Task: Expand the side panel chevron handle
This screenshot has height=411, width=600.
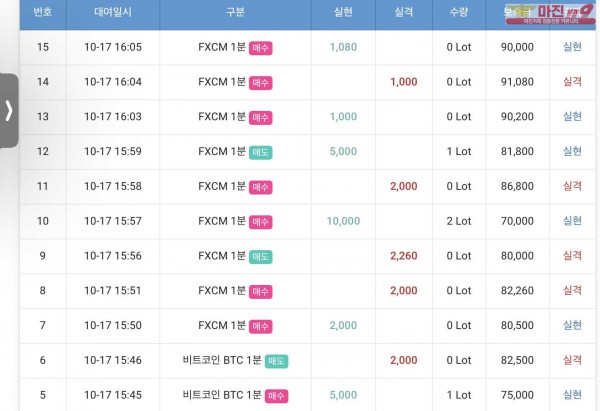Action: (9, 111)
